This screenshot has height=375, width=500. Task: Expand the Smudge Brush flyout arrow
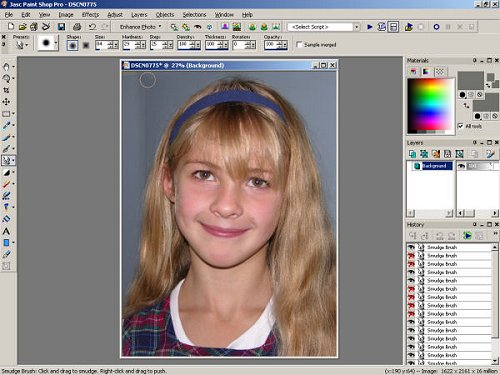pos(13,161)
